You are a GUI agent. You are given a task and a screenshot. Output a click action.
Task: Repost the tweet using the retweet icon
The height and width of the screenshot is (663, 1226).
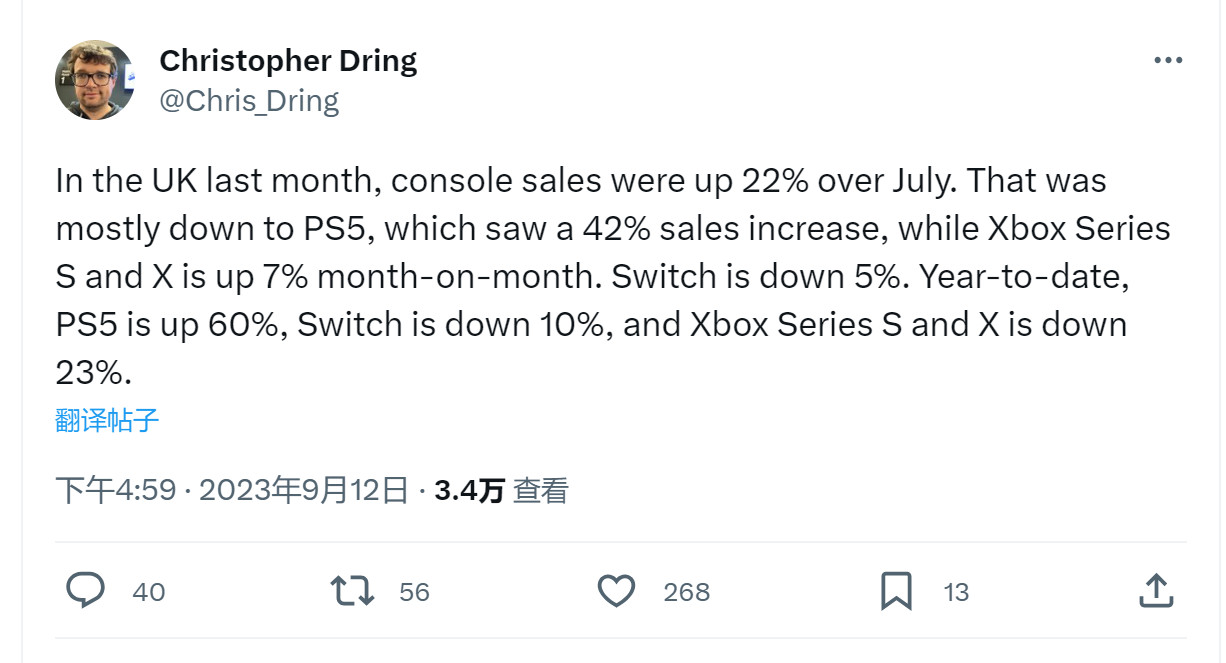tap(352, 591)
